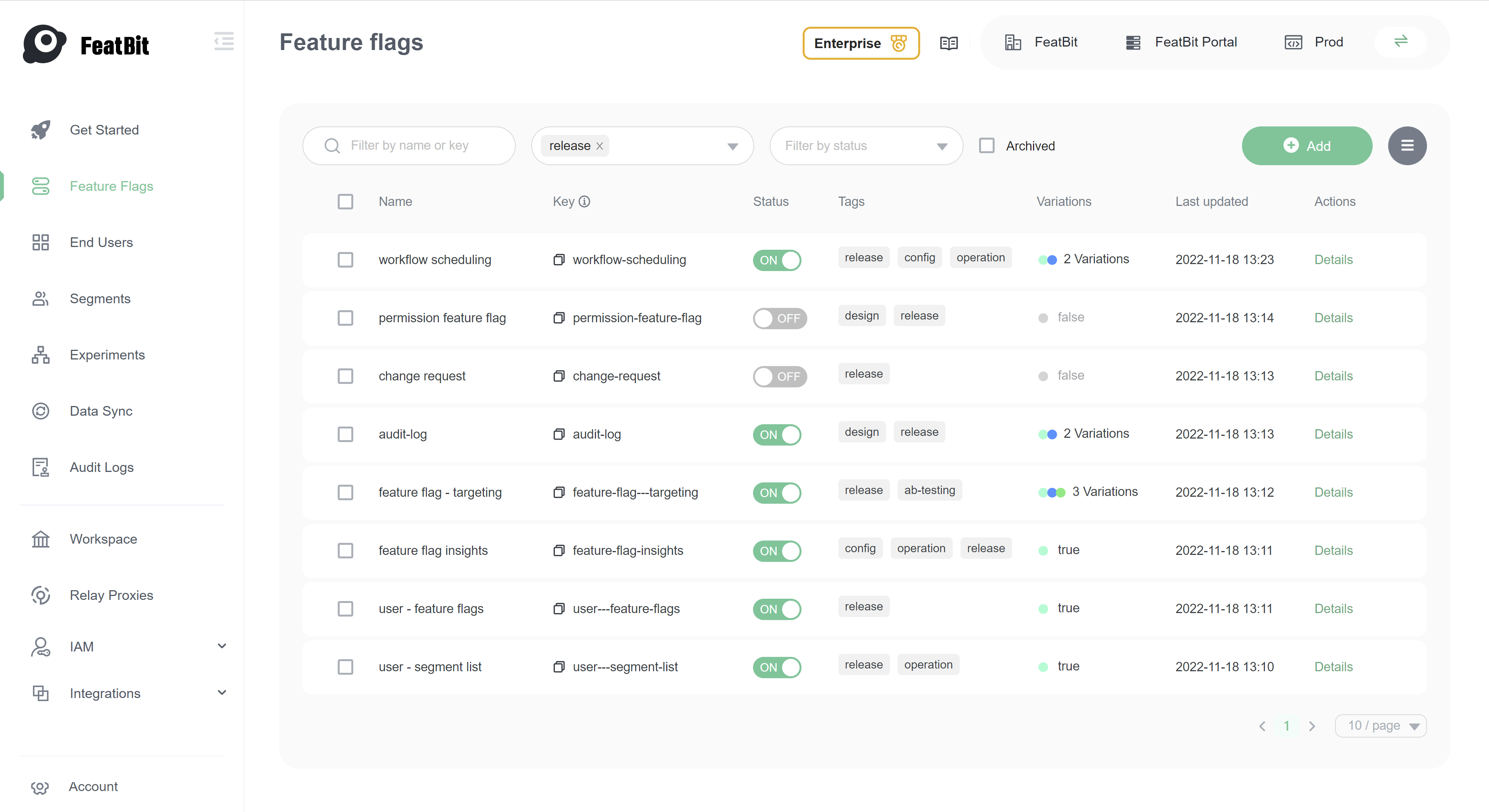Click the FeatBit logo icon

pyautogui.click(x=44, y=44)
